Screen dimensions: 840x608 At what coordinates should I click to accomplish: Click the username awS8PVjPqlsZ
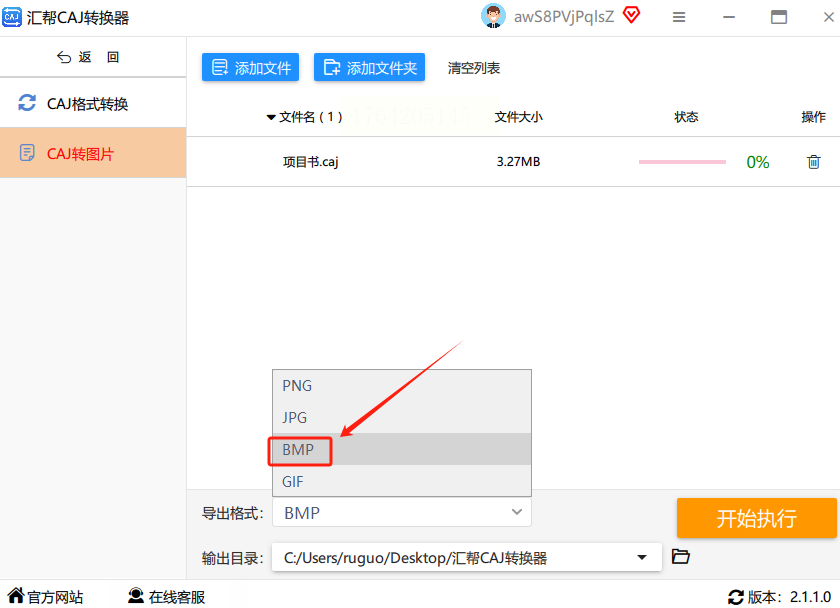coord(564,17)
